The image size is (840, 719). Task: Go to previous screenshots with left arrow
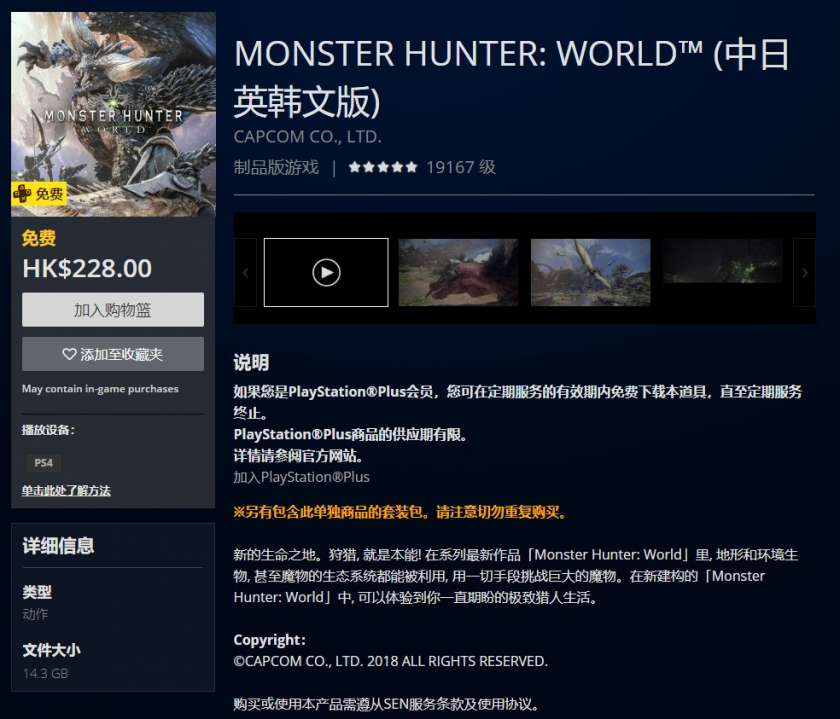pyautogui.click(x=245, y=273)
